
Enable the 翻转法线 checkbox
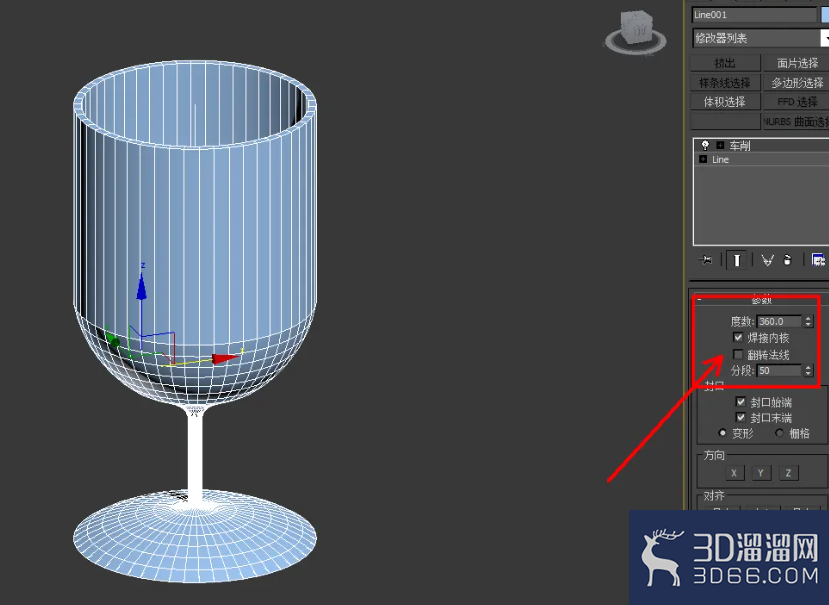(x=738, y=354)
